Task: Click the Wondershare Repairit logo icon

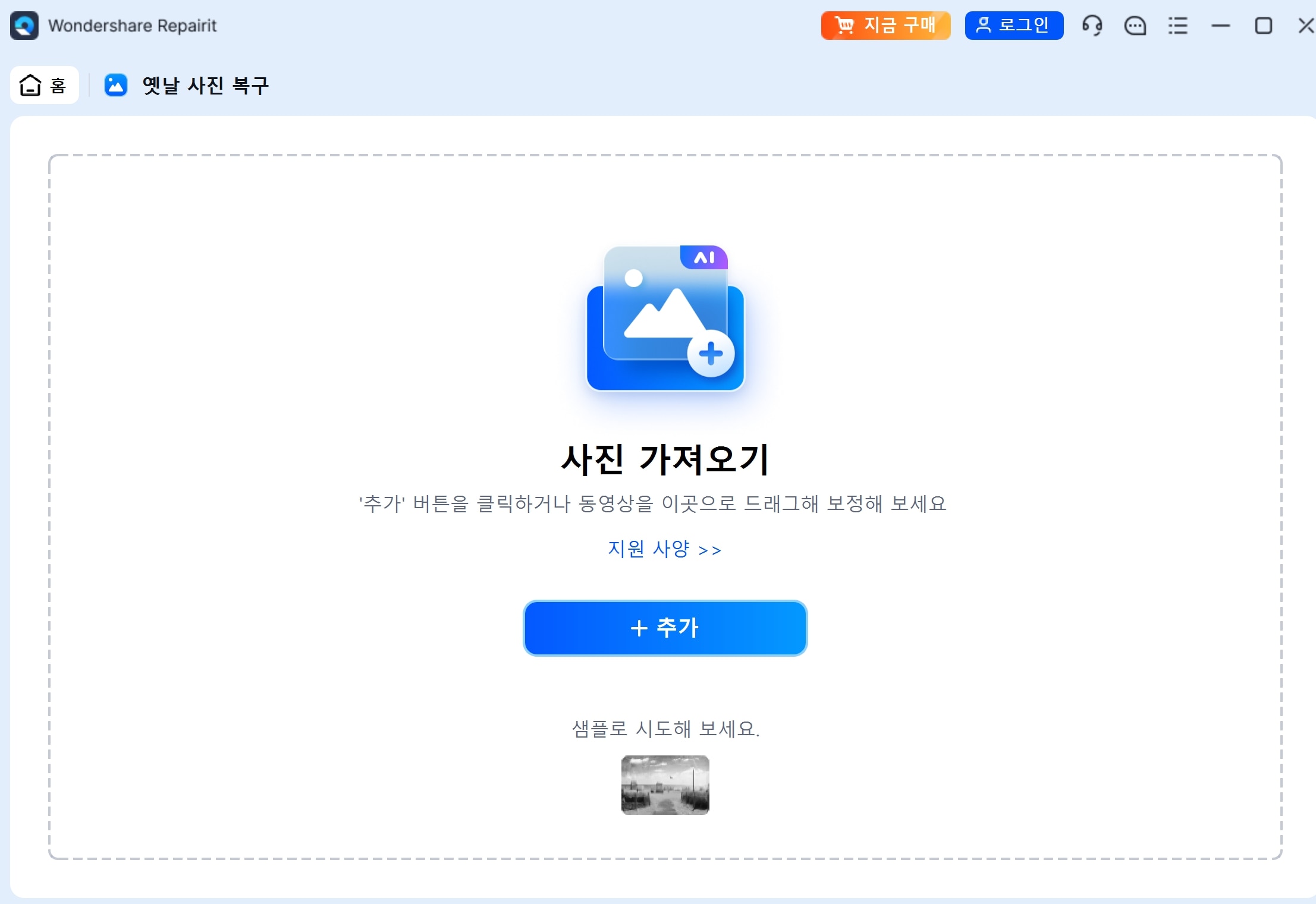Action: tap(24, 25)
